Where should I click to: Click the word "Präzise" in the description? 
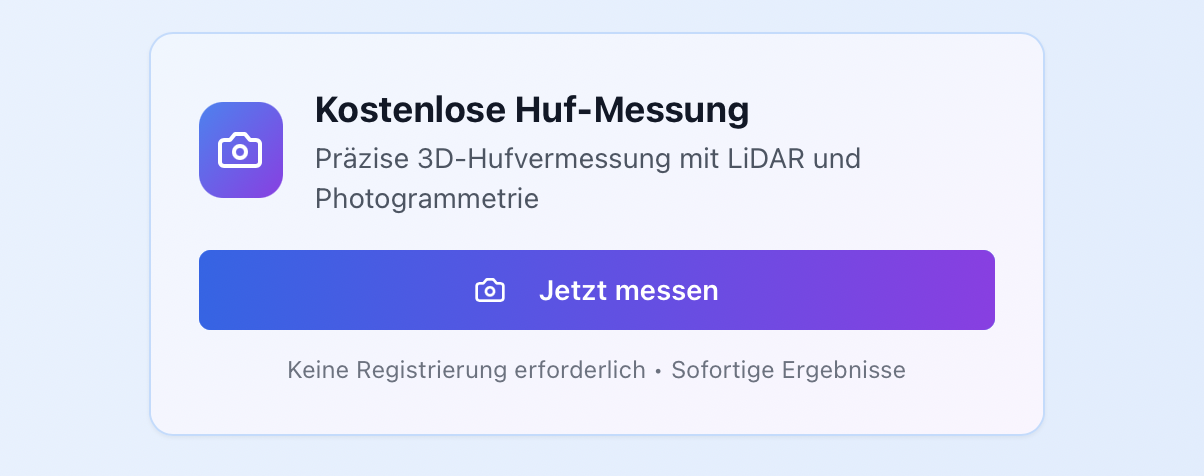click(353, 159)
